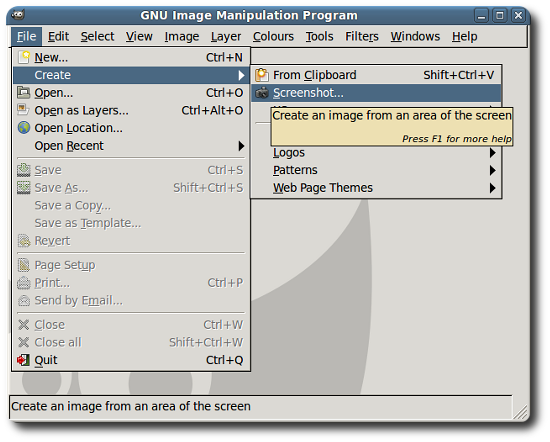The image size is (550, 442).
Task: Open the View menu
Action: pyautogui.click(x=139, y=36)
